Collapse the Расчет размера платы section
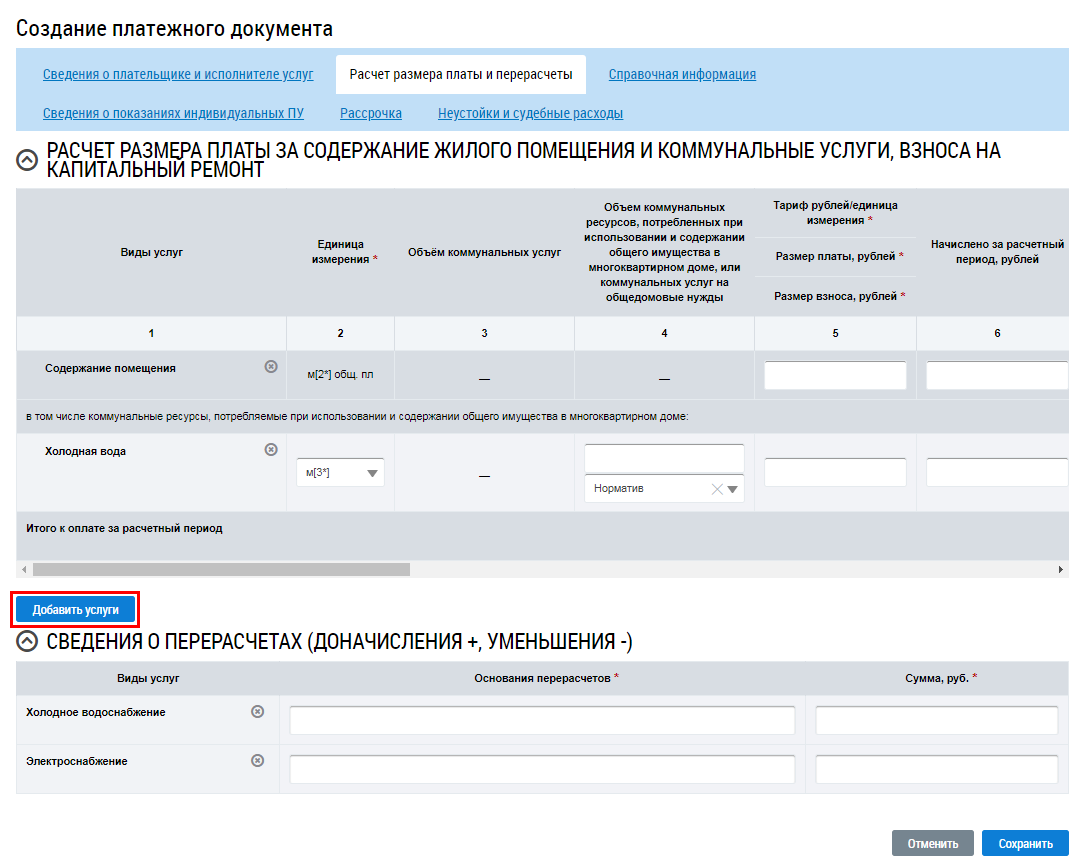 [x=28, y=160]
